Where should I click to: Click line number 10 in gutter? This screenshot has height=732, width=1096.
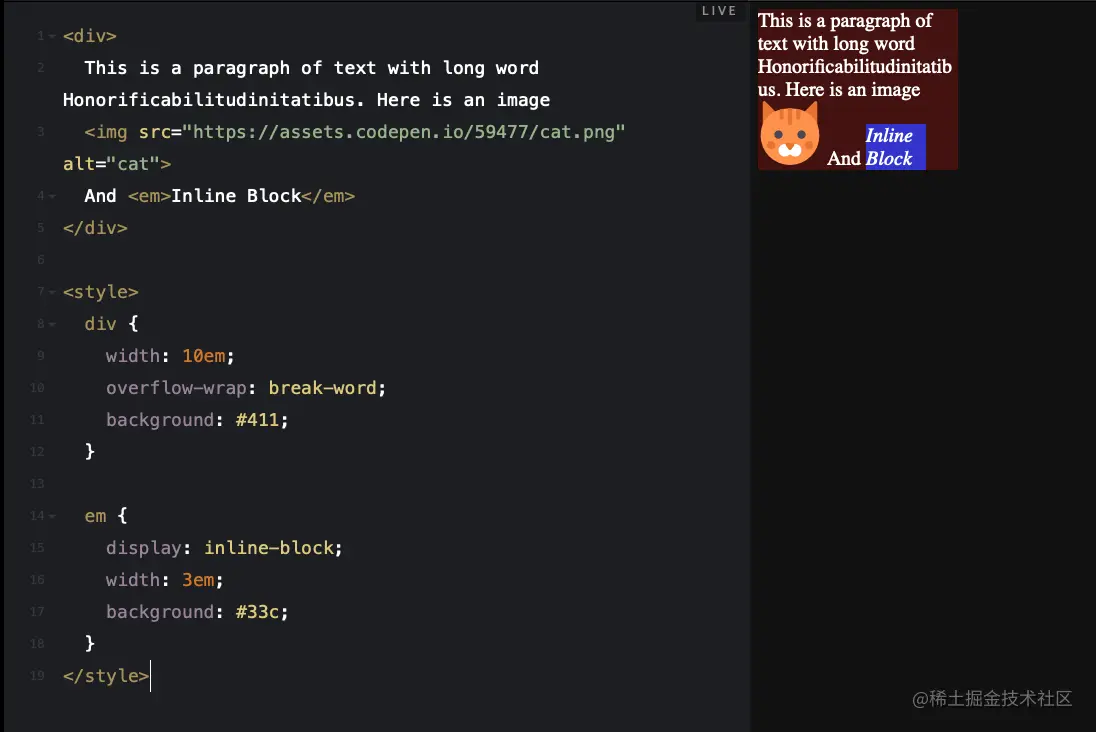(x=37, y=388)
